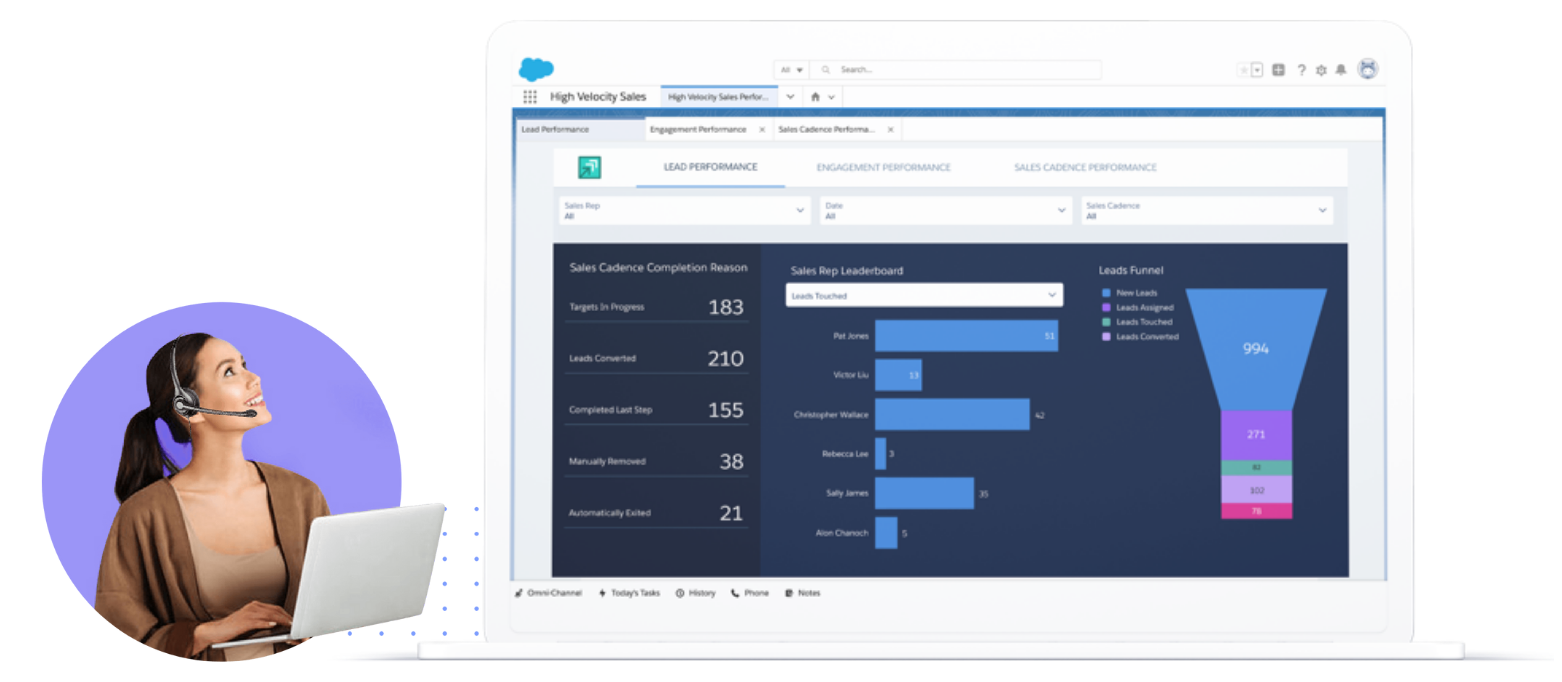The image size is (1562, 682).
Task: Select the High Velocity Sales Perfor... workspace tab
Action: (719, 97)
